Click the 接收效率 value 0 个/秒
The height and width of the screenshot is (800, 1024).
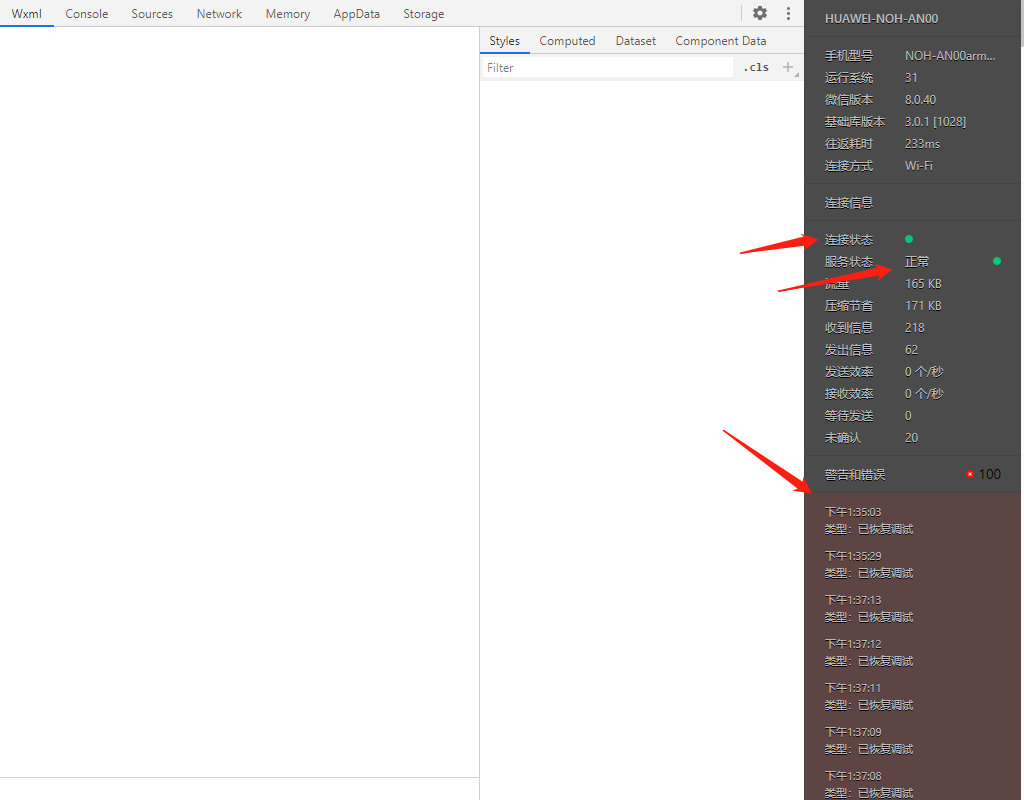pyautogui.click(x=924, y=394)
